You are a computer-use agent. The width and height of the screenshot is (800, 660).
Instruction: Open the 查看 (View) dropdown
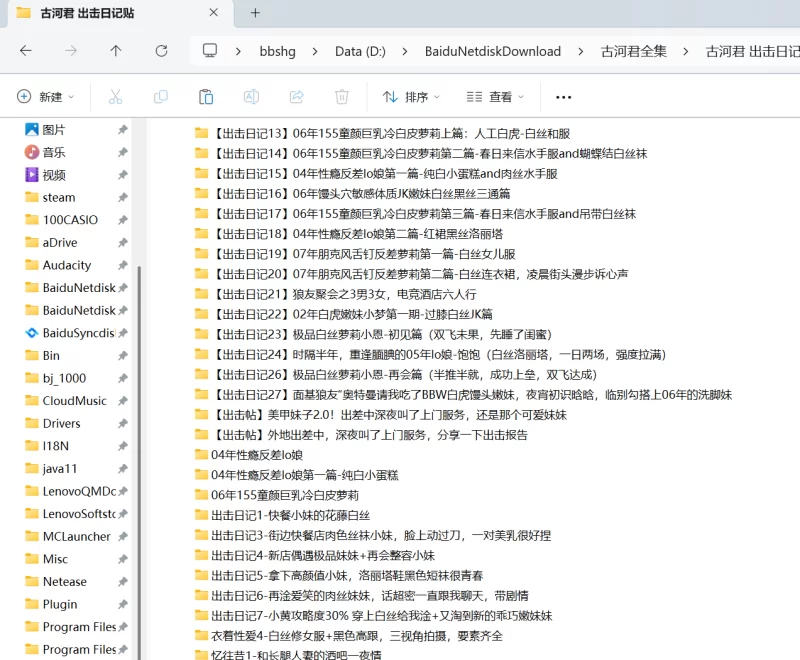coord(495,97)
